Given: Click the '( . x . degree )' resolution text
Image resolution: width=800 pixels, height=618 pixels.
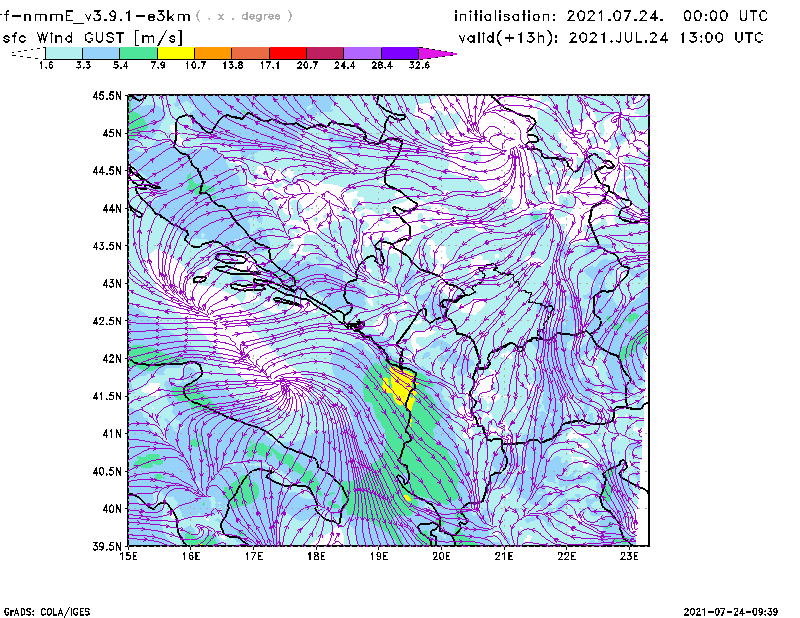Looking at the screenshot, I should pos(244,16).
